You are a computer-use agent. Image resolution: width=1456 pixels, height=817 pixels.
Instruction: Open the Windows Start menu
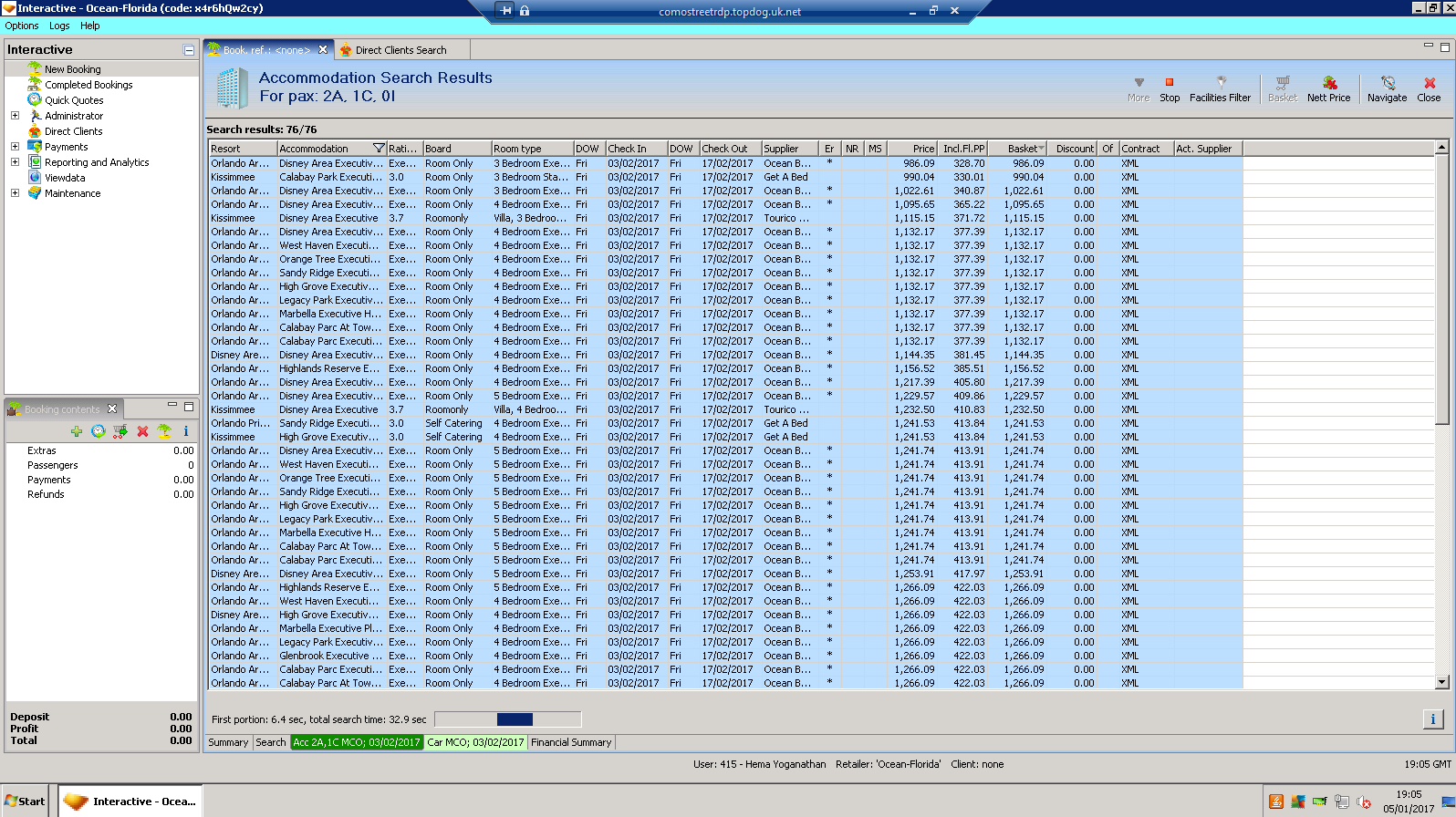click(25, 801)
